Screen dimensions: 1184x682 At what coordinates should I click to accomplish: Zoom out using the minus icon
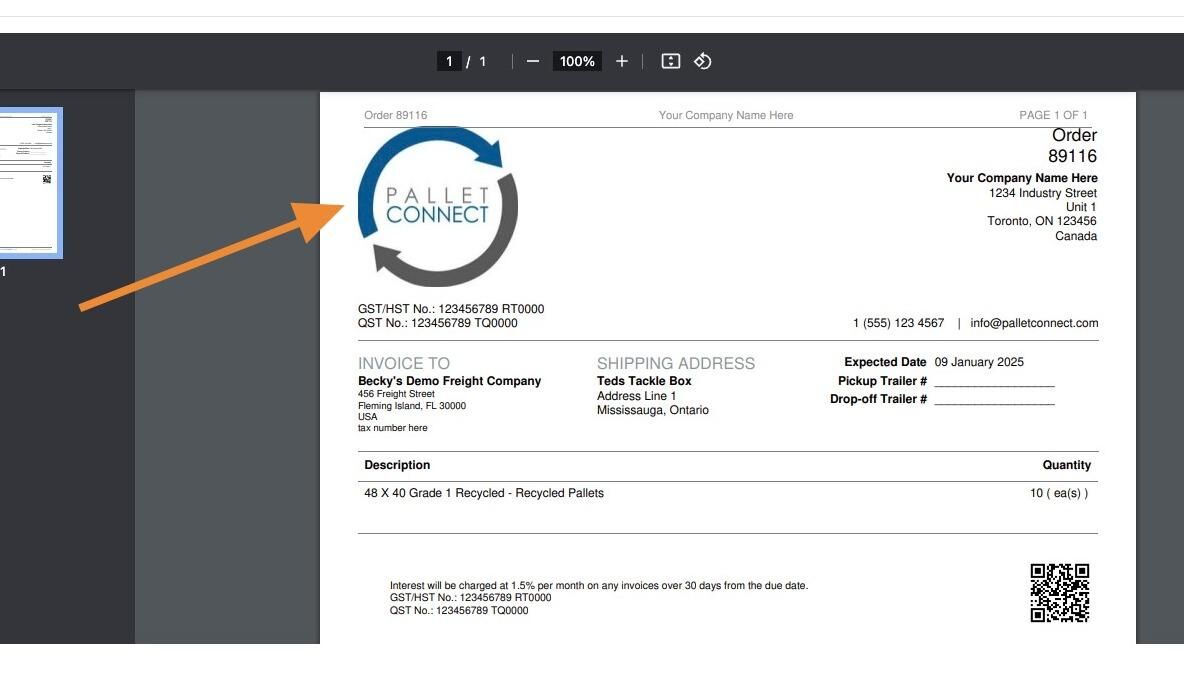[532, 61]
